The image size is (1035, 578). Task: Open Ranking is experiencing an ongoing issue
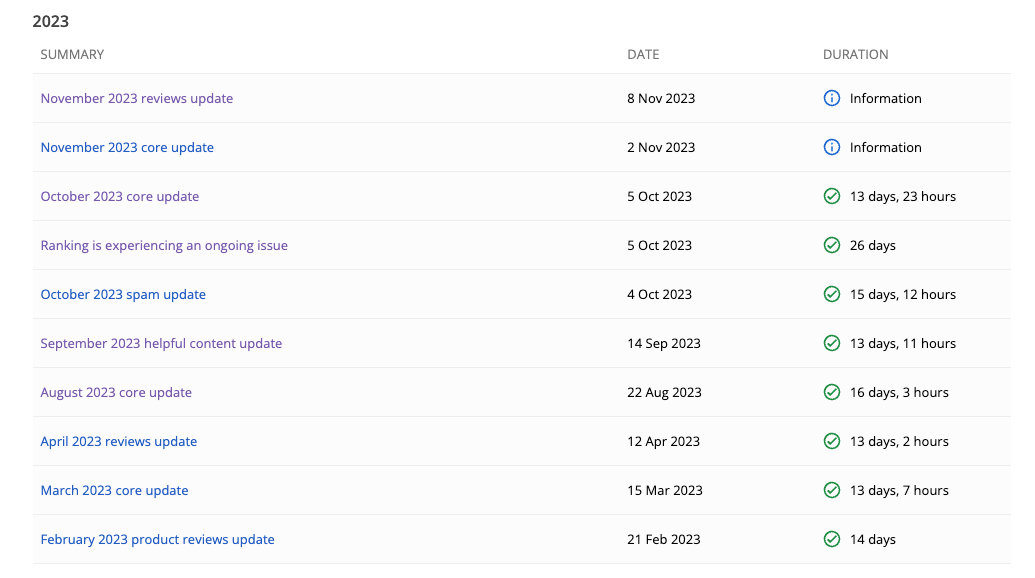coord(164,245)
